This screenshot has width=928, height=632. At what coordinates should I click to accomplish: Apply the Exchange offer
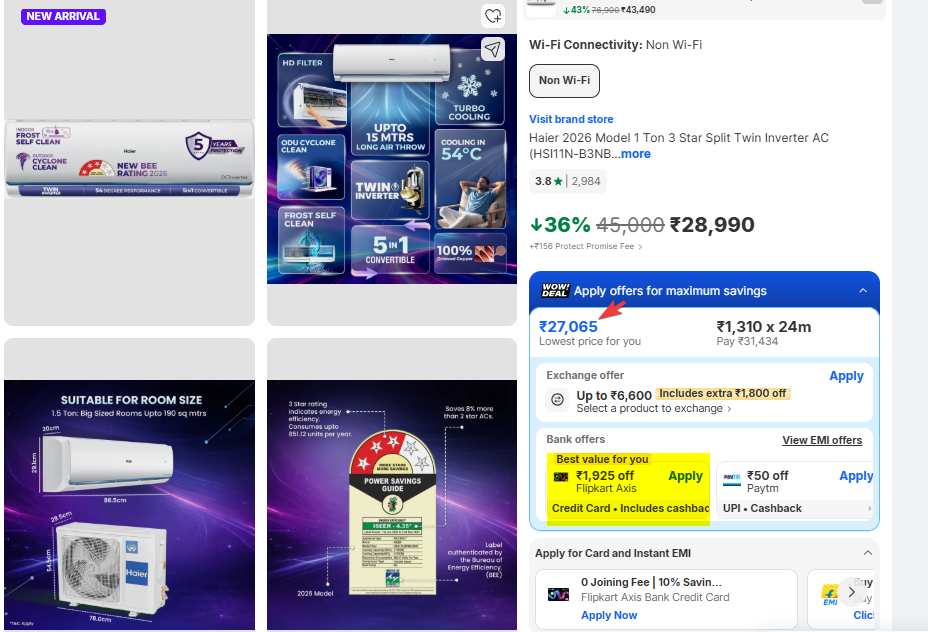(846, 376)
